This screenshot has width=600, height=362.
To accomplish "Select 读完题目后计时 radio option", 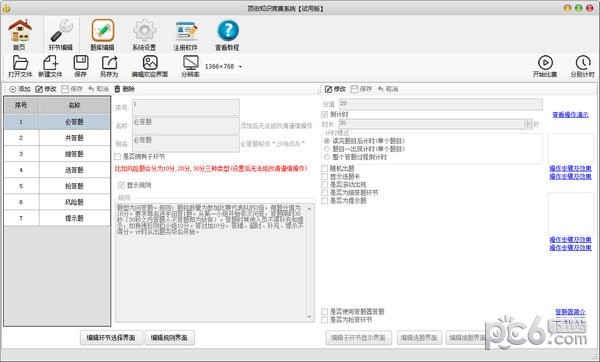I will click(327, 141).
